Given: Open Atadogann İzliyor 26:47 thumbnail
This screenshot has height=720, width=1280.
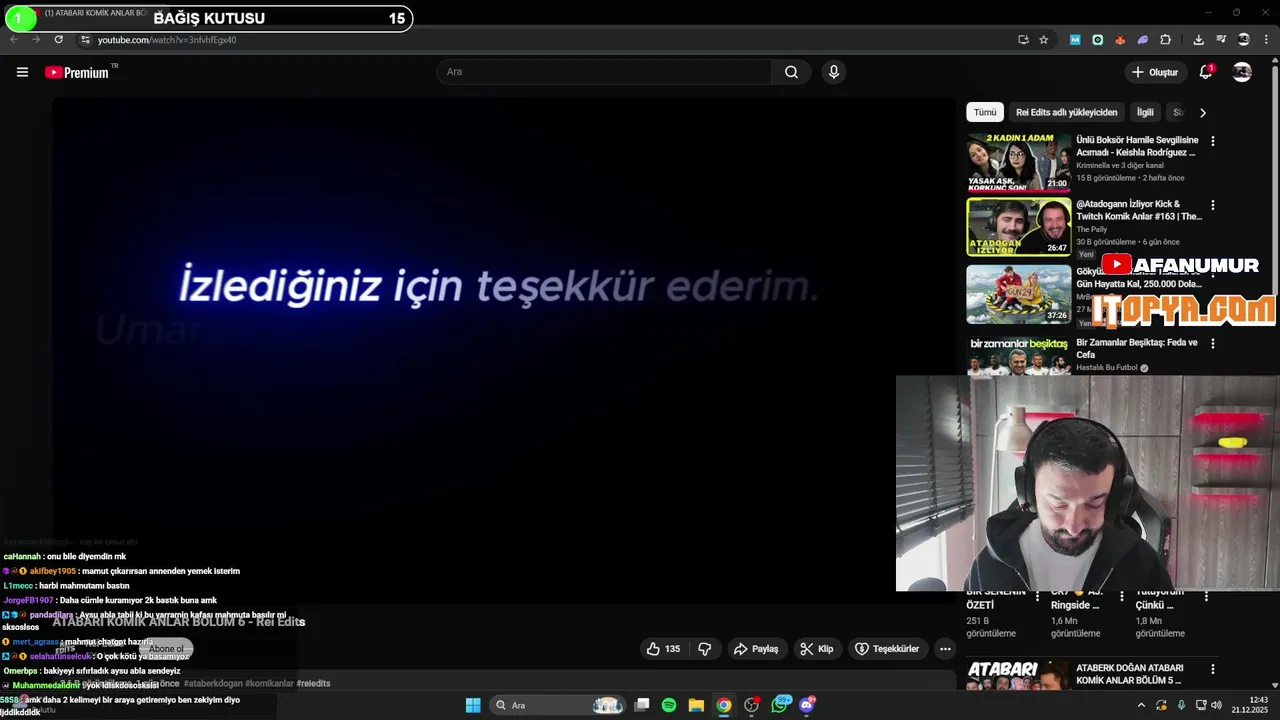Looking at the screenshot, I should click(1019, 227).
